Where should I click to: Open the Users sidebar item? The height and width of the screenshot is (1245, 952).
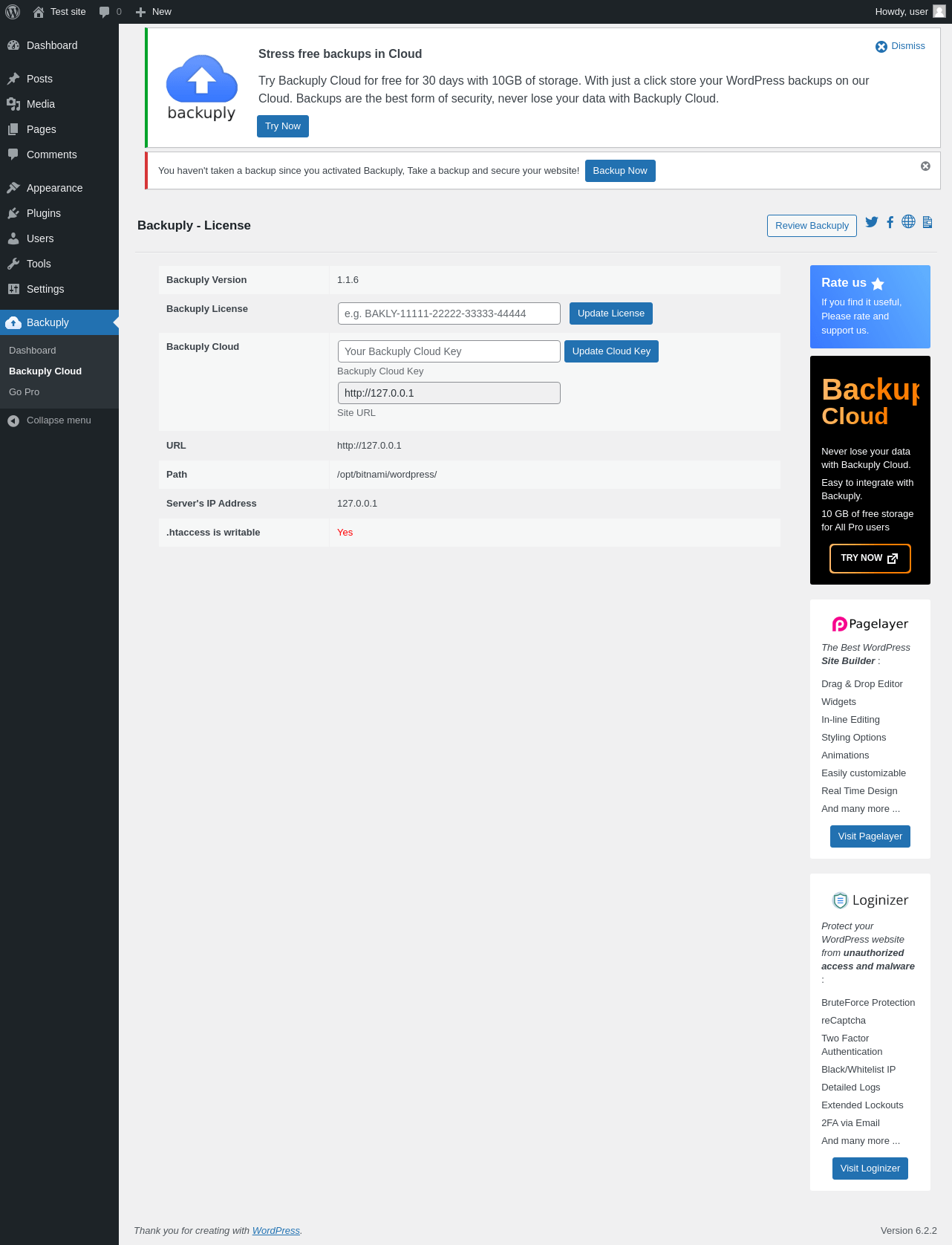(x=59, y=238)
